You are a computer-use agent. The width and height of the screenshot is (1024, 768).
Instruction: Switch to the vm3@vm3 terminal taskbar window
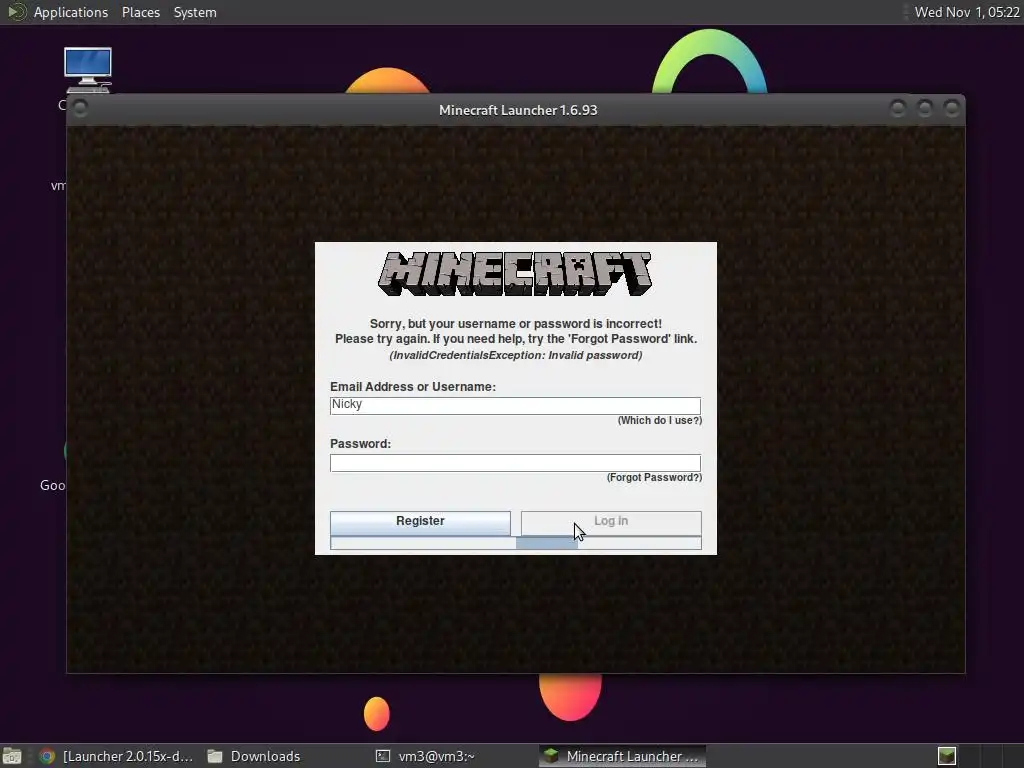coord(425,756)
